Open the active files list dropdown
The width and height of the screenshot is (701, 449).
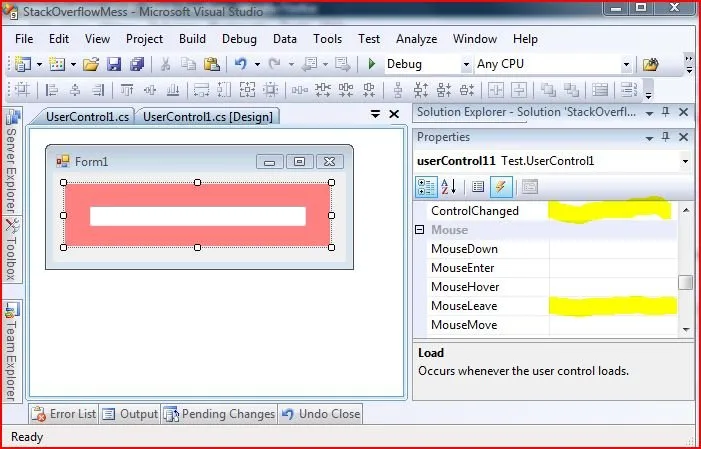(376, 114)
